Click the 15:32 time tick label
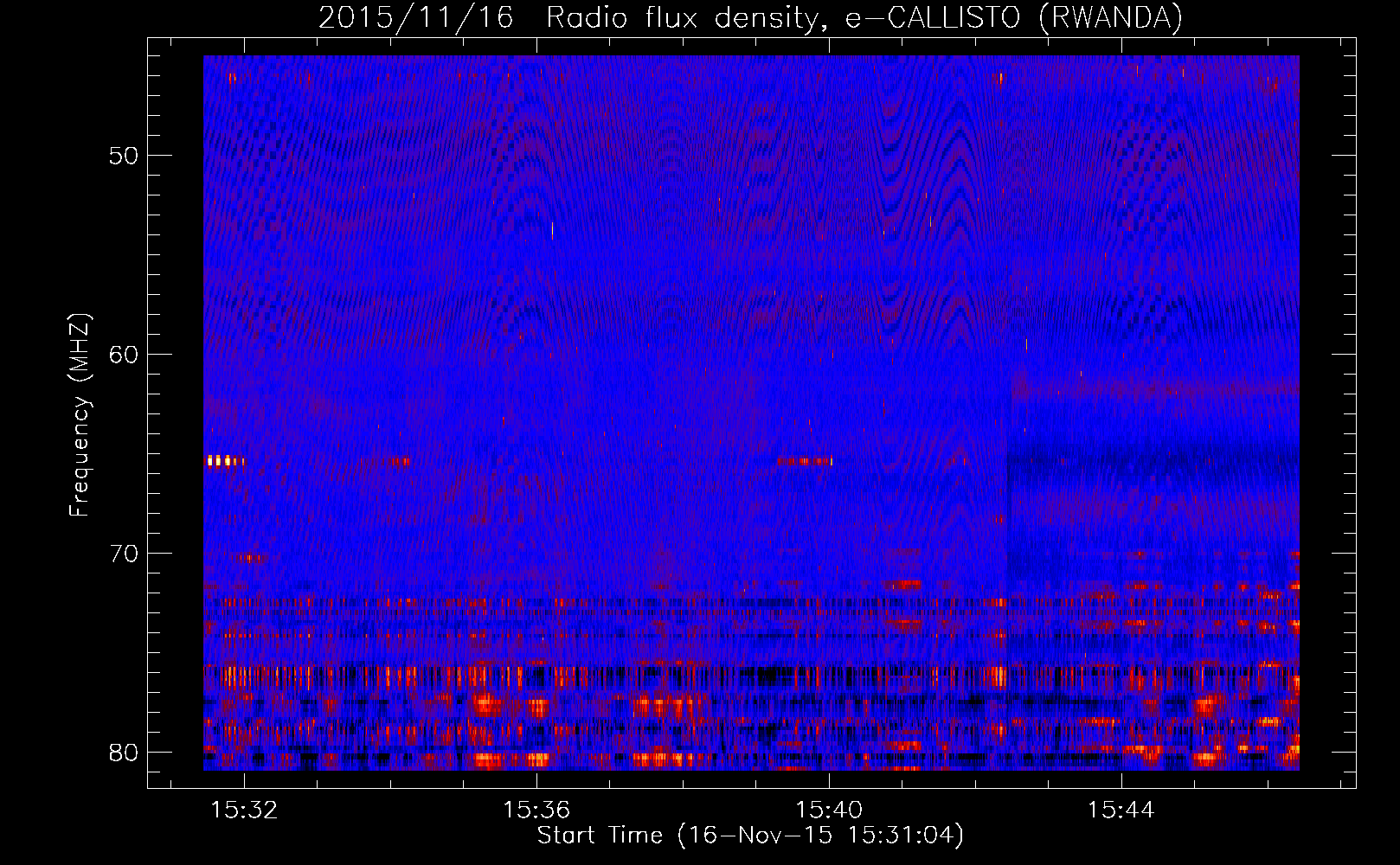The height and width of the screenshot is (865, 1400). (x=245, y=811)
